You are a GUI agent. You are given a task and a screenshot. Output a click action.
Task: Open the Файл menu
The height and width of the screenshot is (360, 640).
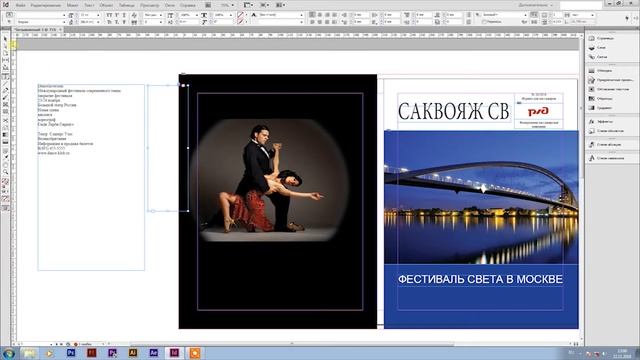20,5
